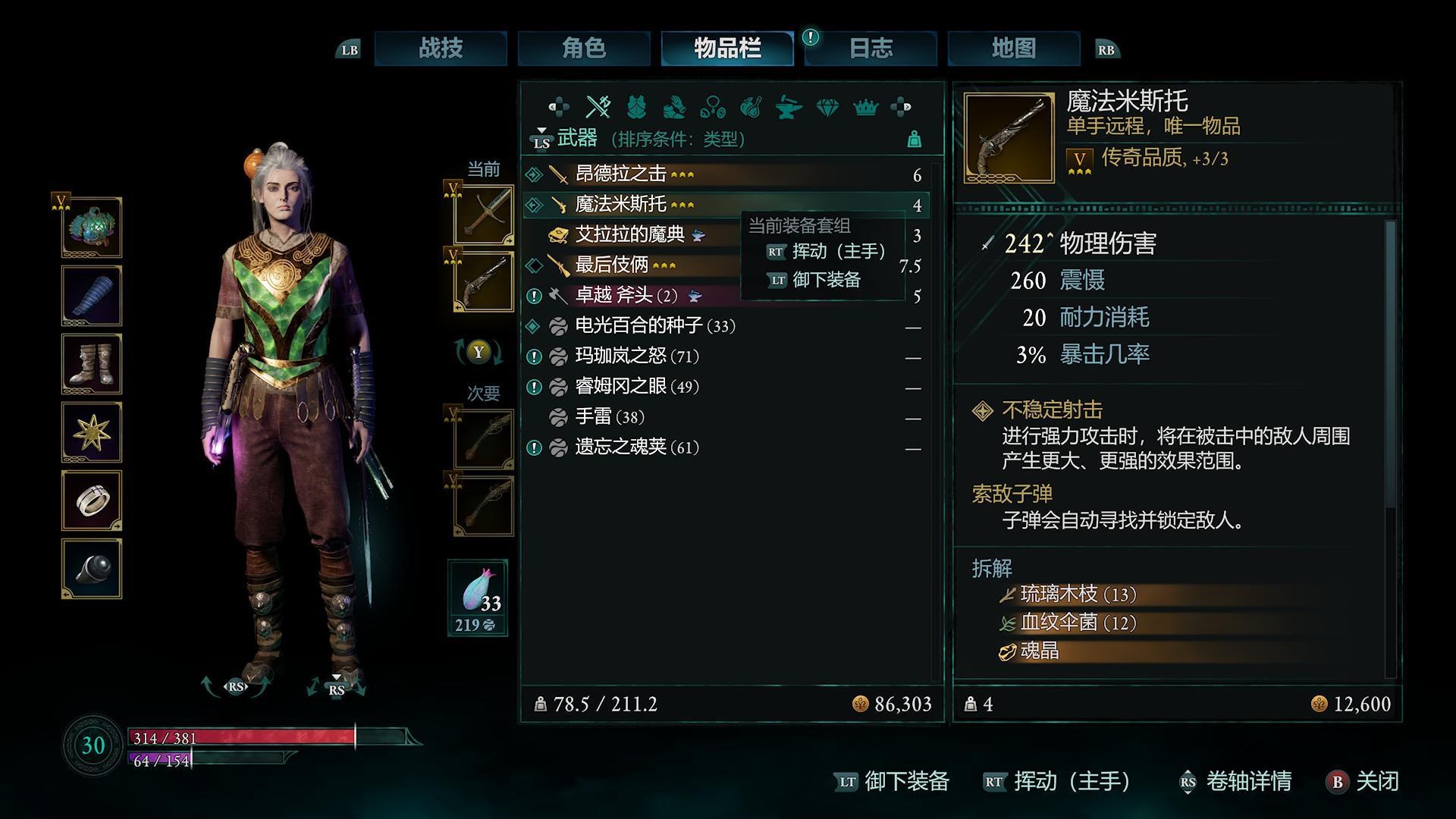Switch to the 角色 tab

pos(584,49)
